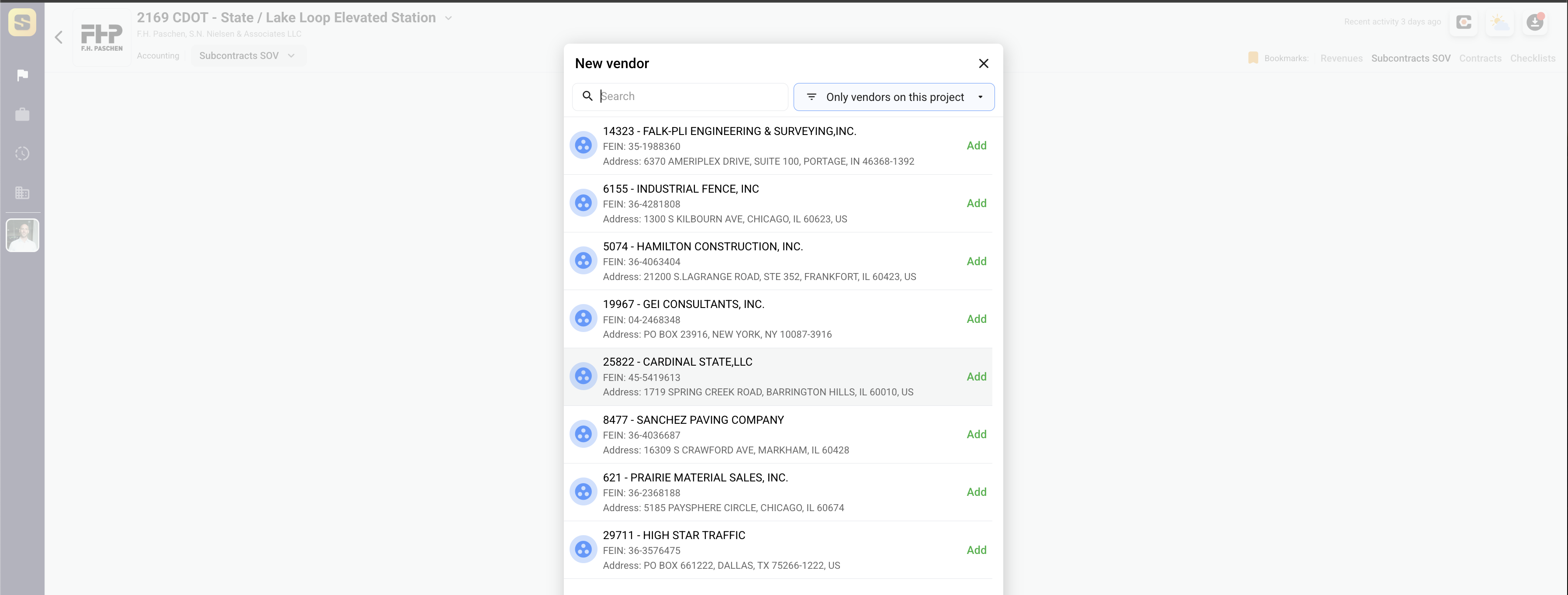Select 14323 - FALK-PLI ENGINEERING row title
1568x595 pixels.
click(x=729, y=131)
